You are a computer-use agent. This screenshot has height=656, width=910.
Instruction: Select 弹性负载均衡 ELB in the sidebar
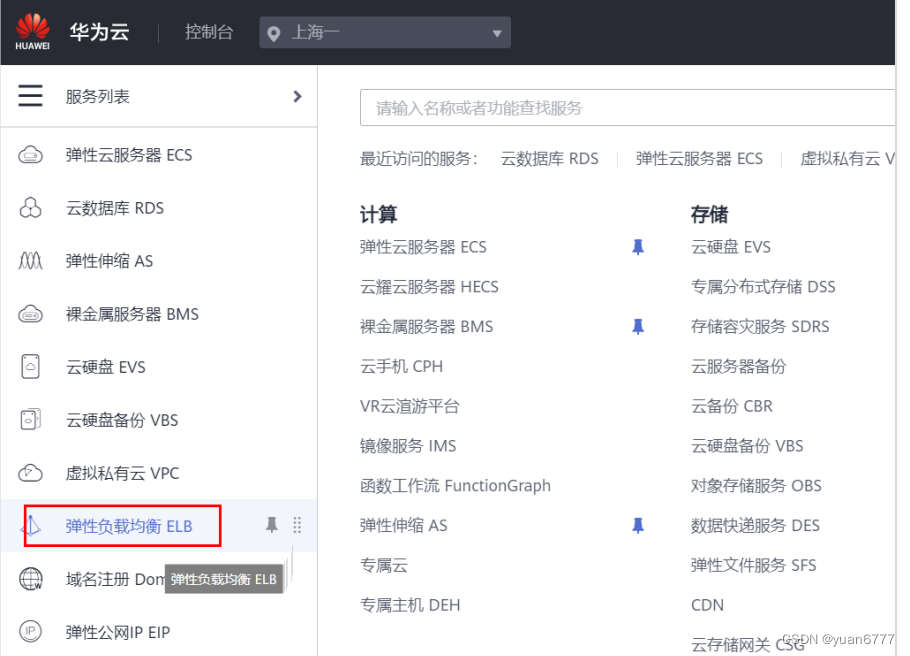pos(129,526)
